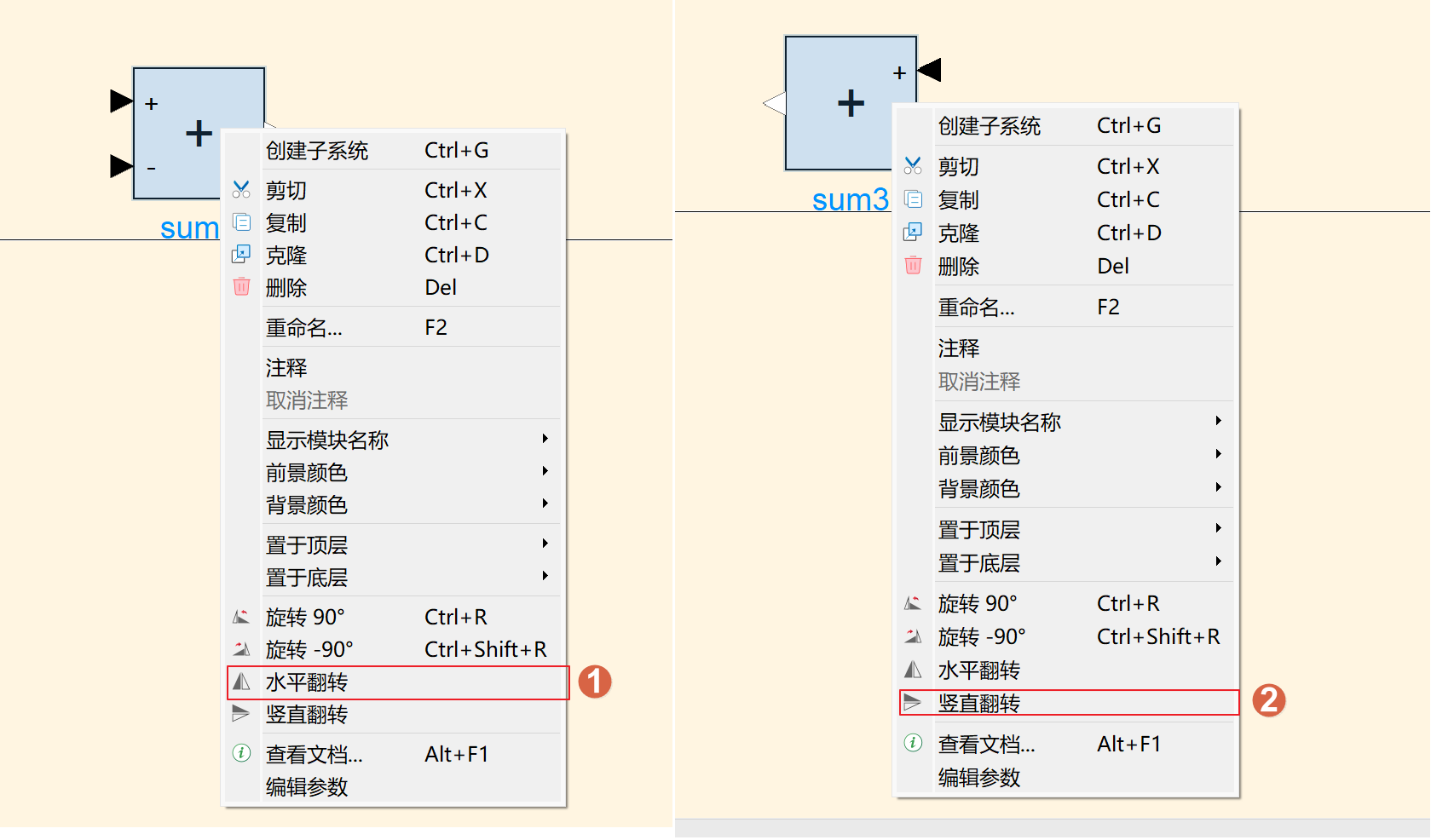Image resolution: width=1431 pixels, height=840 pixels.
Task: Click the green info icon beside 查看文档 in sum menu
Action: (241, 754)
